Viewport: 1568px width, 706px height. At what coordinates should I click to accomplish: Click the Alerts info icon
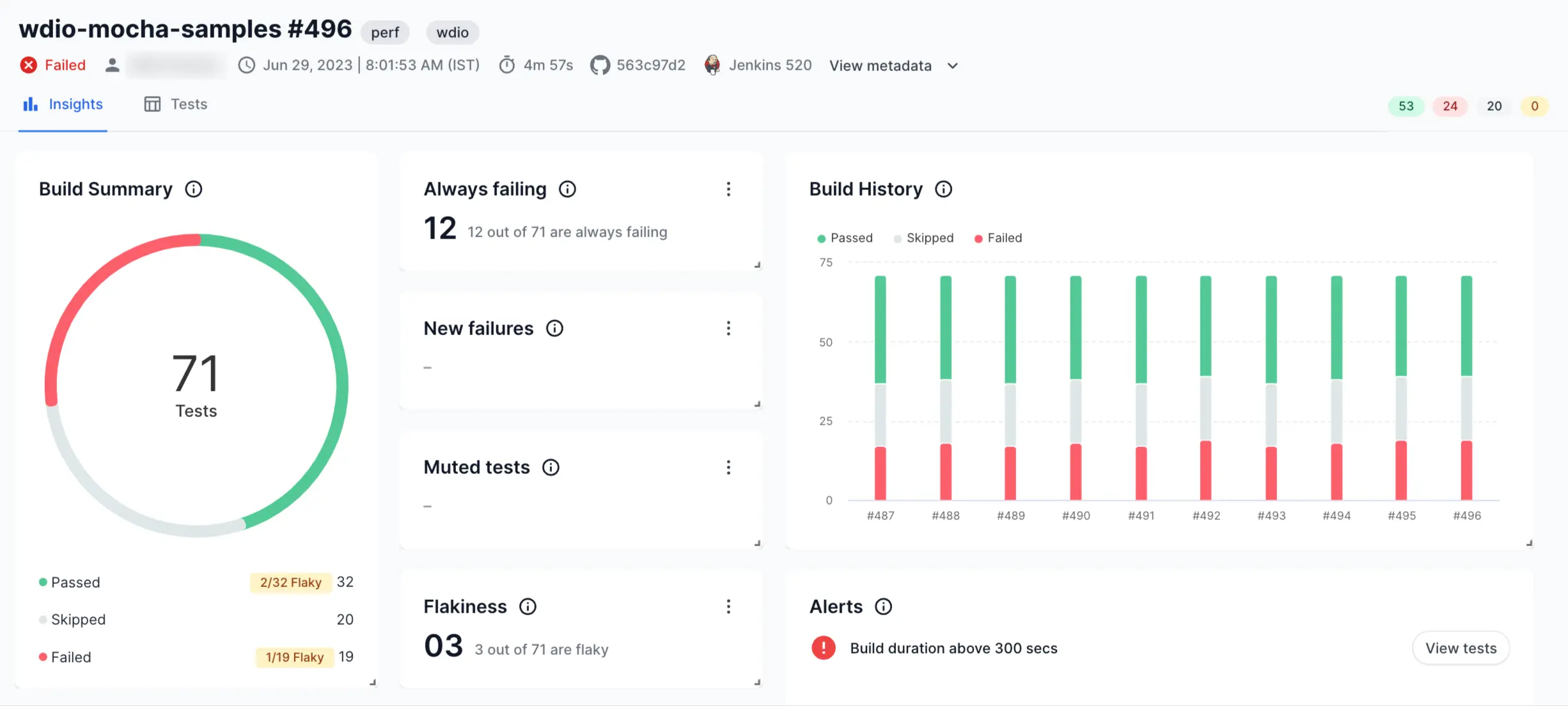tap(883, 606)
